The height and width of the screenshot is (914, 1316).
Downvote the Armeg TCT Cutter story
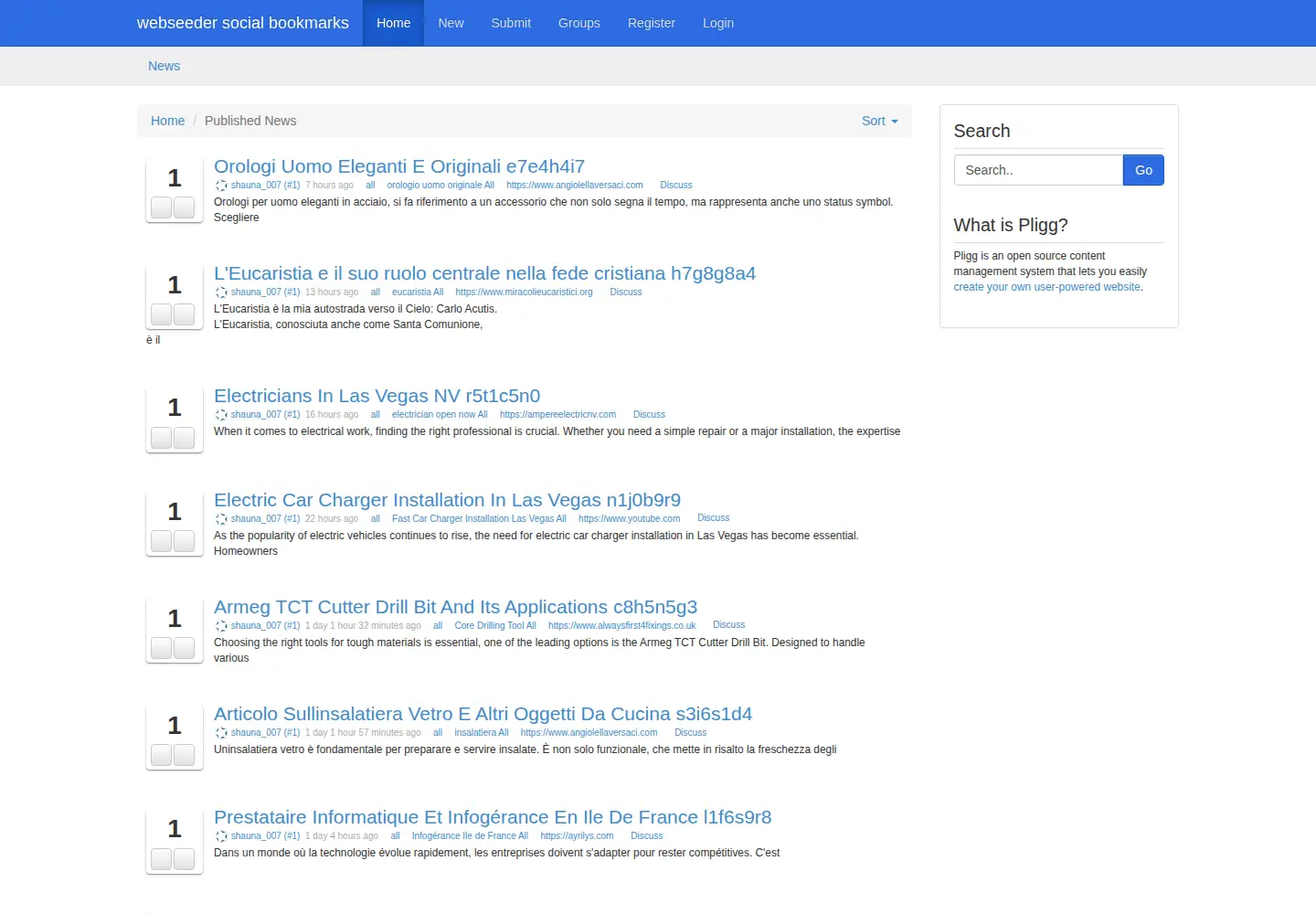[185, 648]
